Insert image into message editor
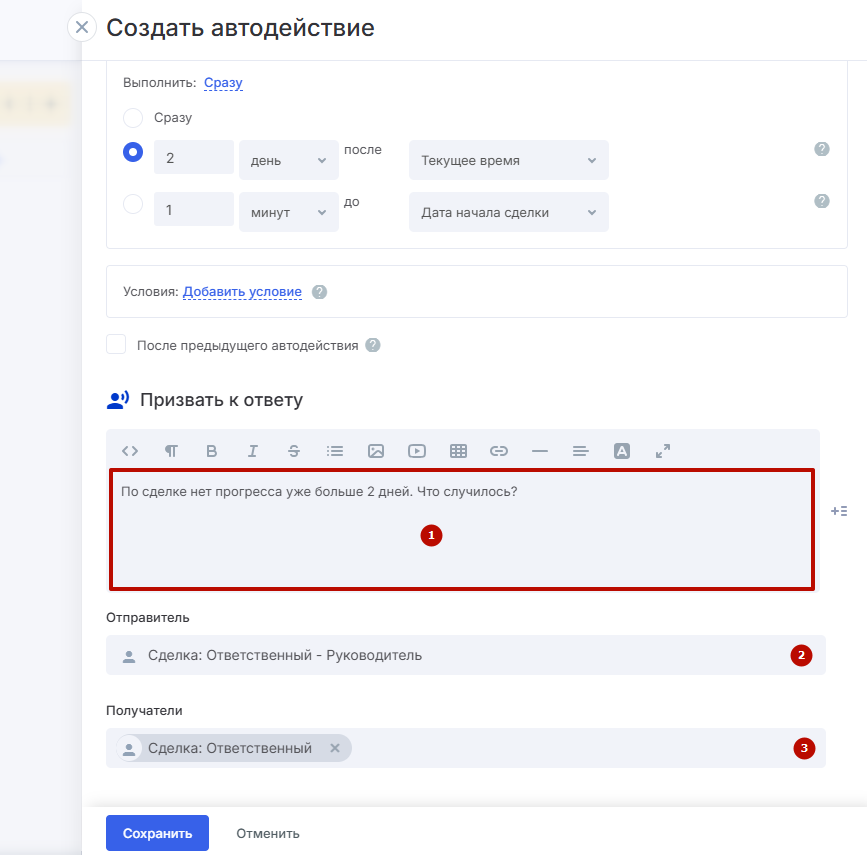This screenshot has width=867, height=855. click(376, 451)
